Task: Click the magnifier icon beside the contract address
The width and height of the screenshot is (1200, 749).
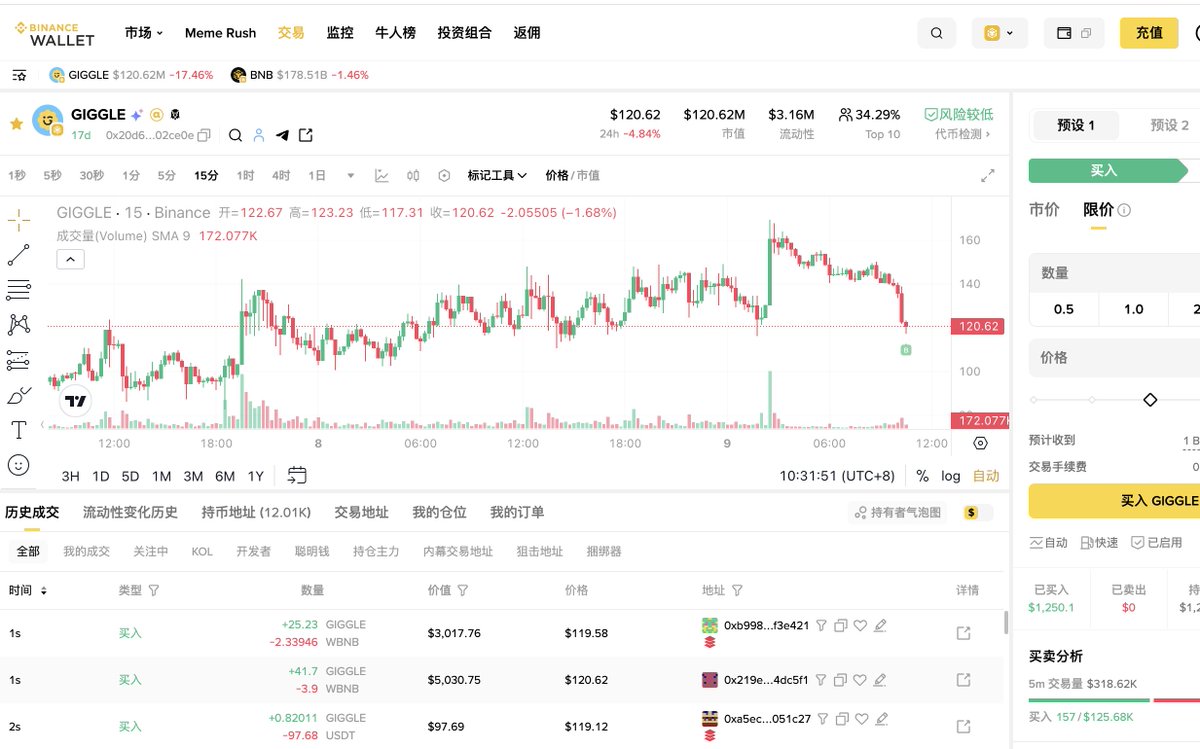Action: point(235,135)
